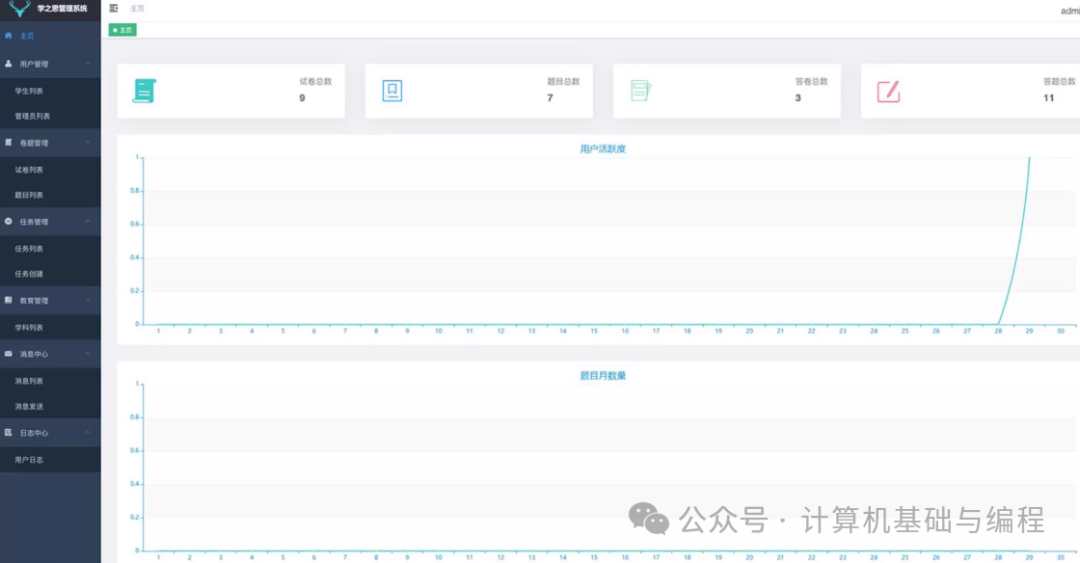Open 学科列表 in the sidebar
Viewport: 1080px width, 563px height.
[x=29, y=327]
